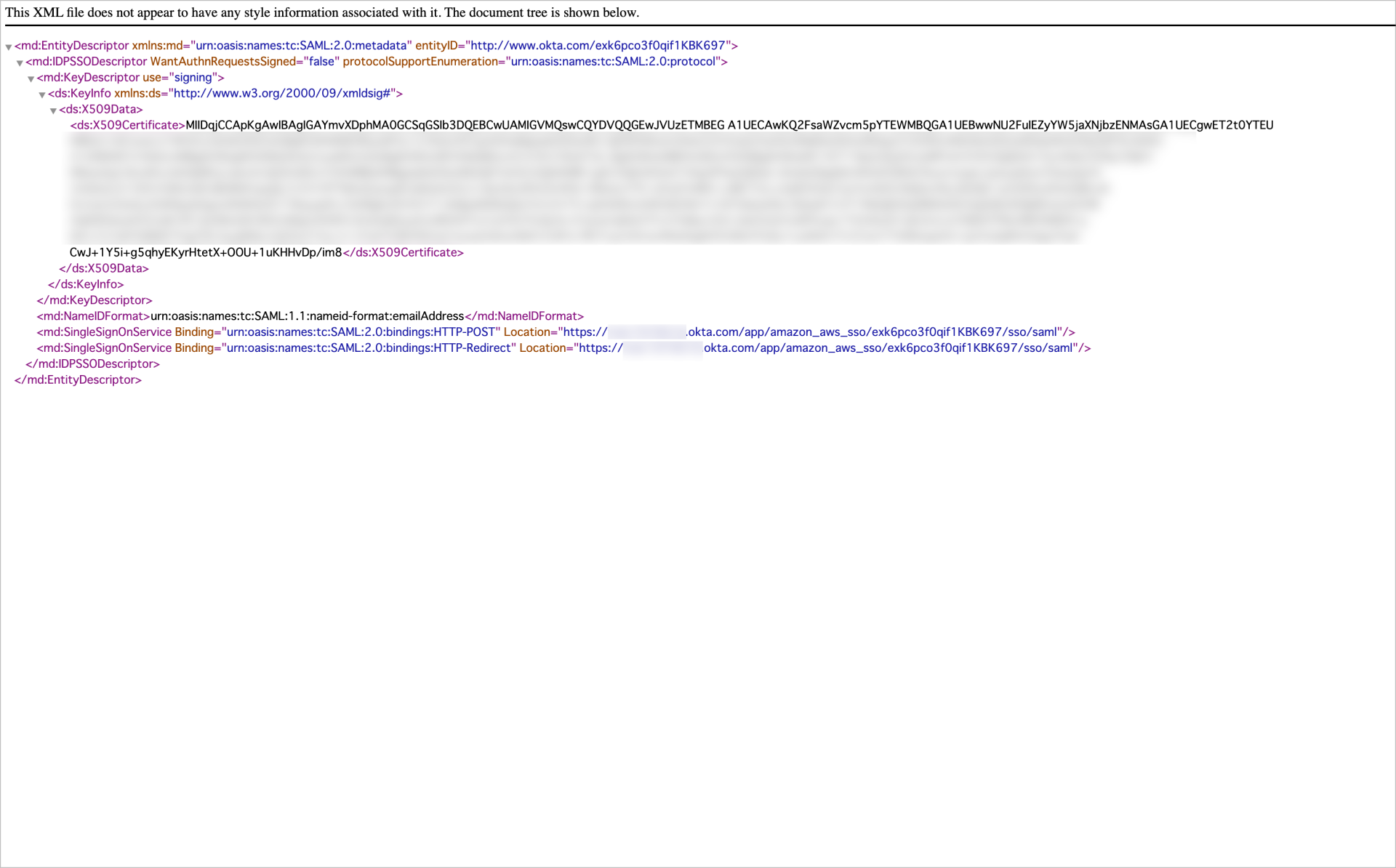The height and width of the screenshot is (868, 1396).
Task: Collapse the md:IDPSSODescriptor element
Action: pos(19,62)
